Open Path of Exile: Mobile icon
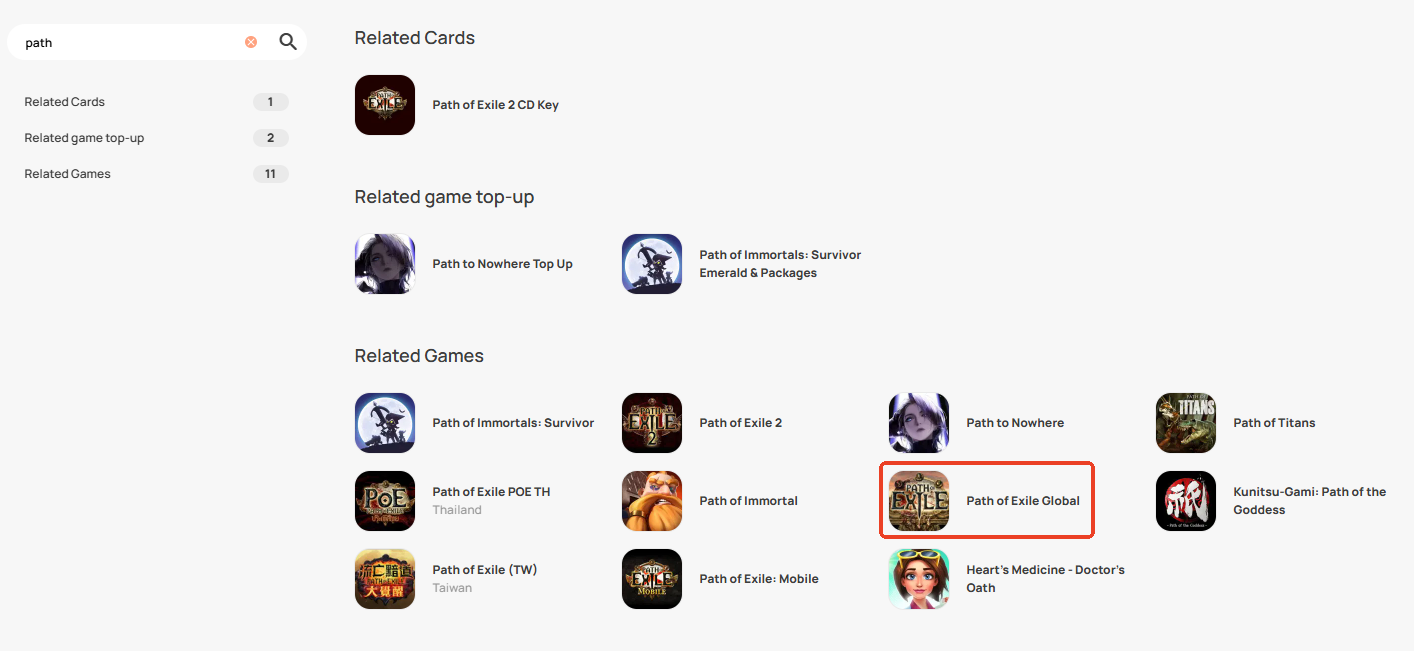The width and height of the screenshot is (1414, 651). [652, 579]
